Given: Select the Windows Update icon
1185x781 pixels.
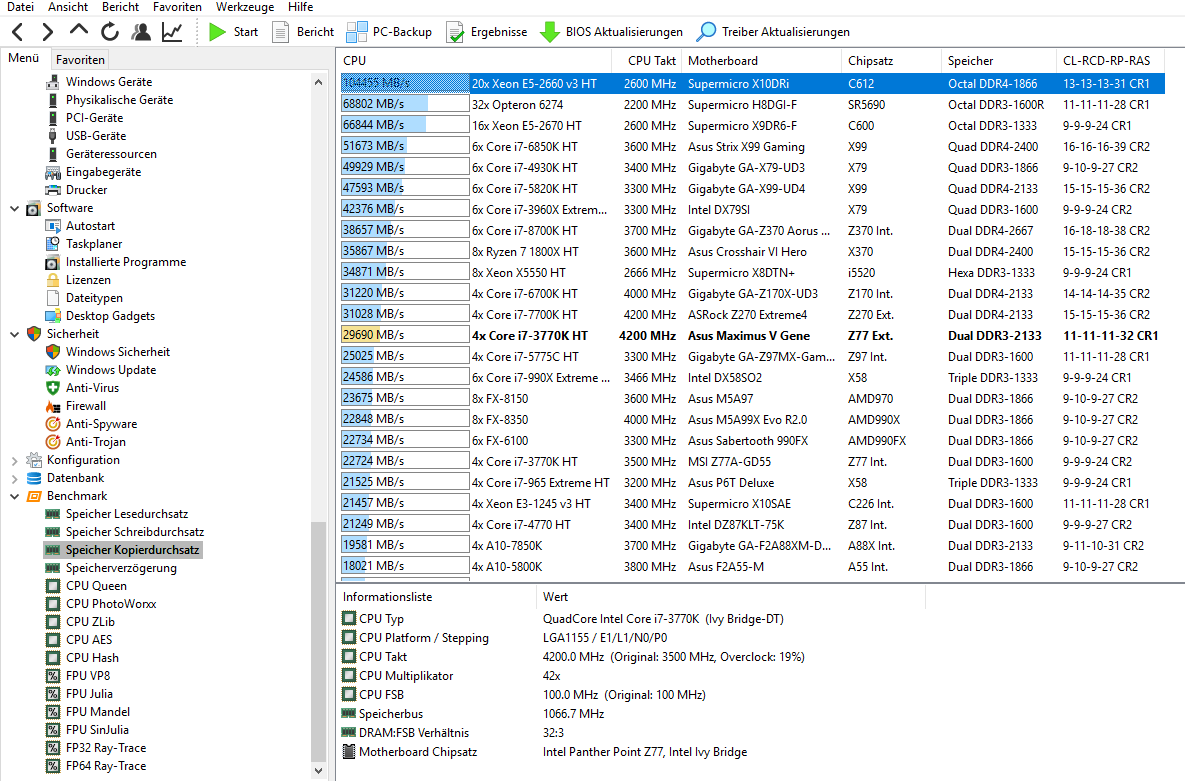Looking at the screenshot, I should click(x=53, y=370).
